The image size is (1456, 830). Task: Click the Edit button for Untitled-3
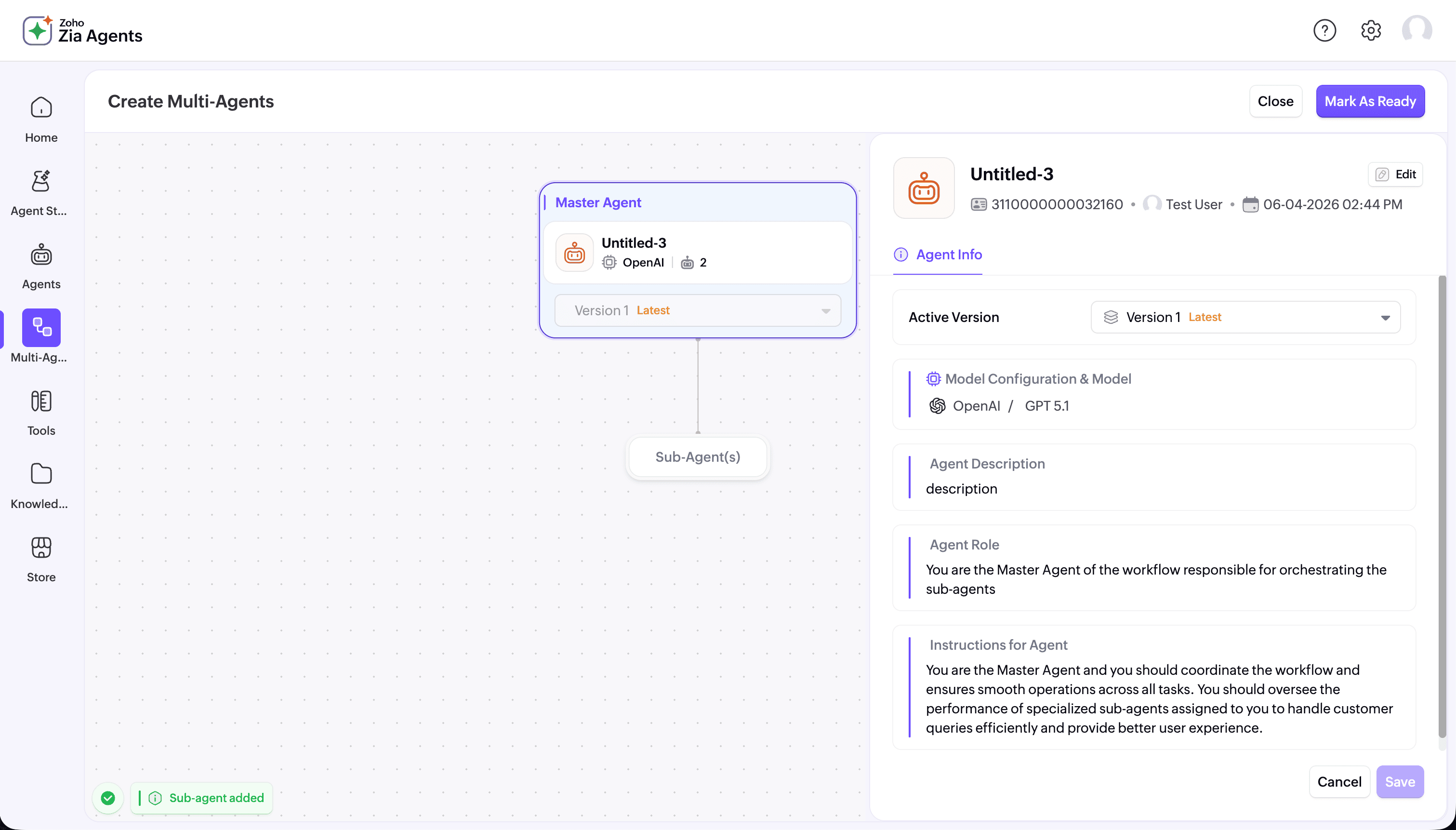point(1395,174)
